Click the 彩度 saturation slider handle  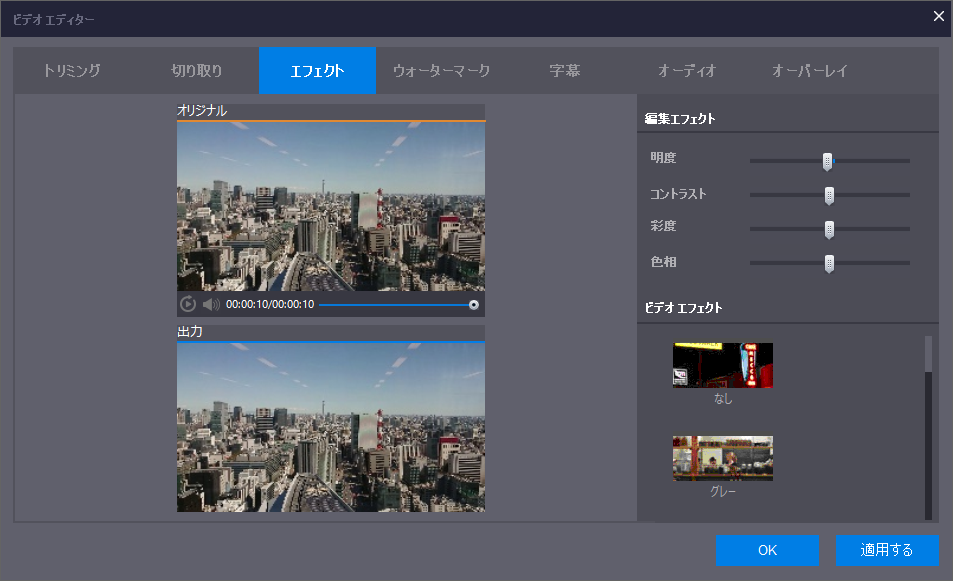tap(829, 229)
